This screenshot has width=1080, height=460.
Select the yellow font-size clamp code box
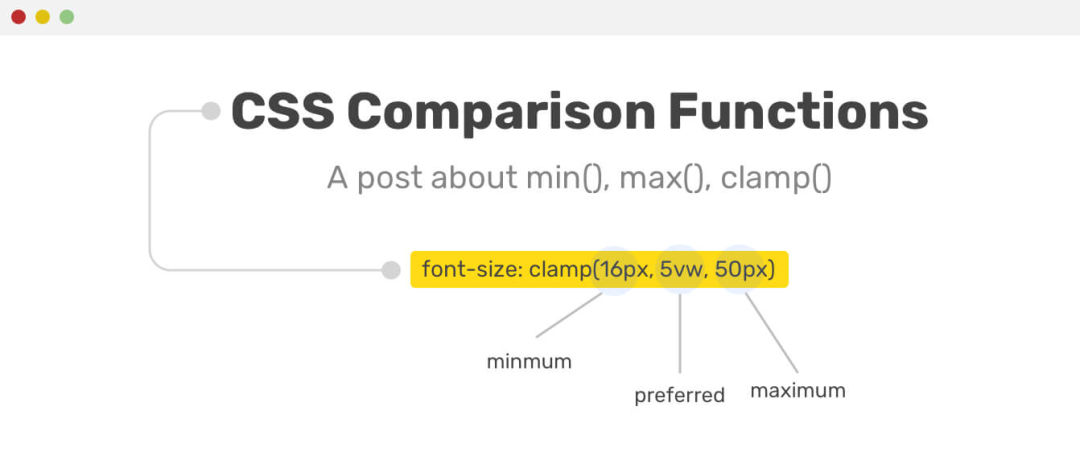point(599,269)
